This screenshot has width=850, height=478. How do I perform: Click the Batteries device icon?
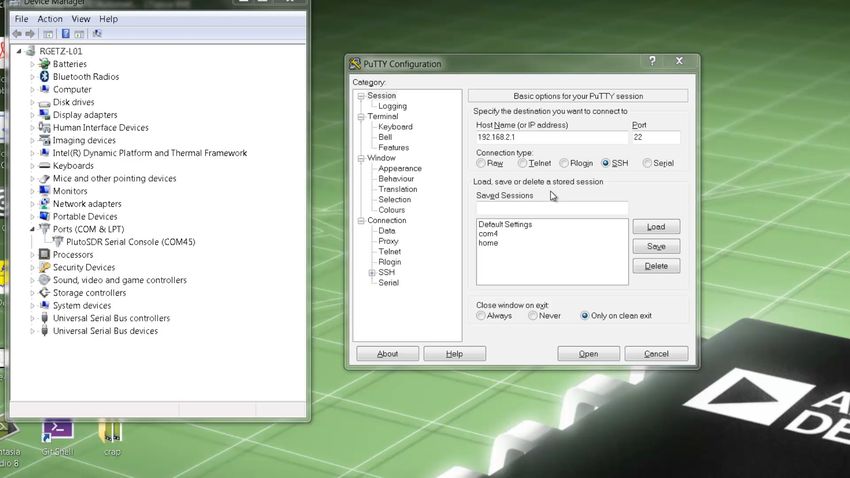pyautogui.click(x=44, y=64)
